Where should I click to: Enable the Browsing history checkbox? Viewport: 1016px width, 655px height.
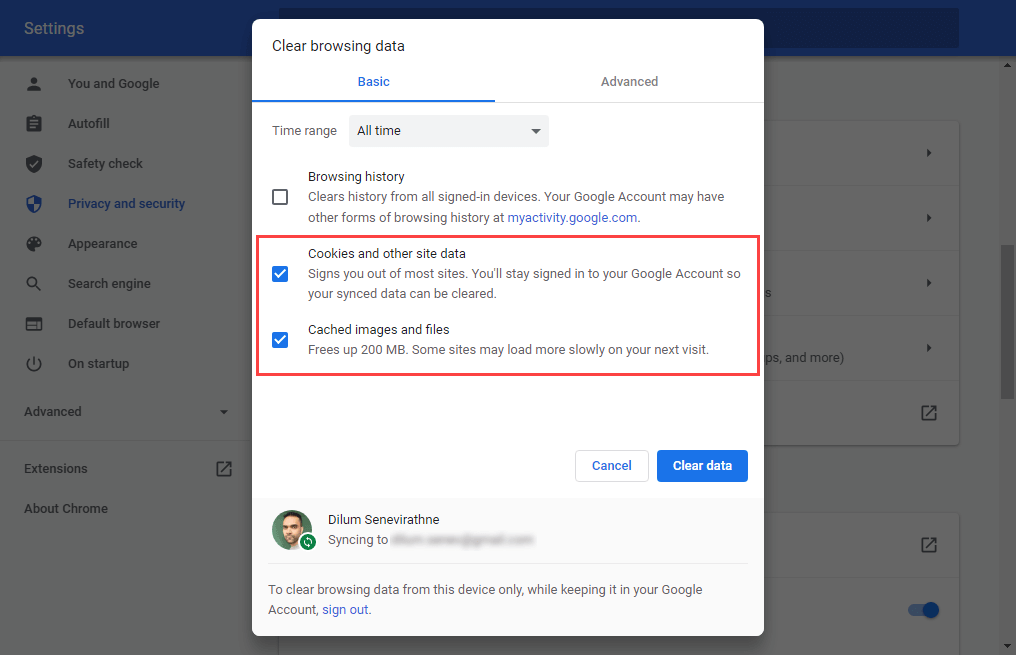pyautogui.click(x=280, y=197)
